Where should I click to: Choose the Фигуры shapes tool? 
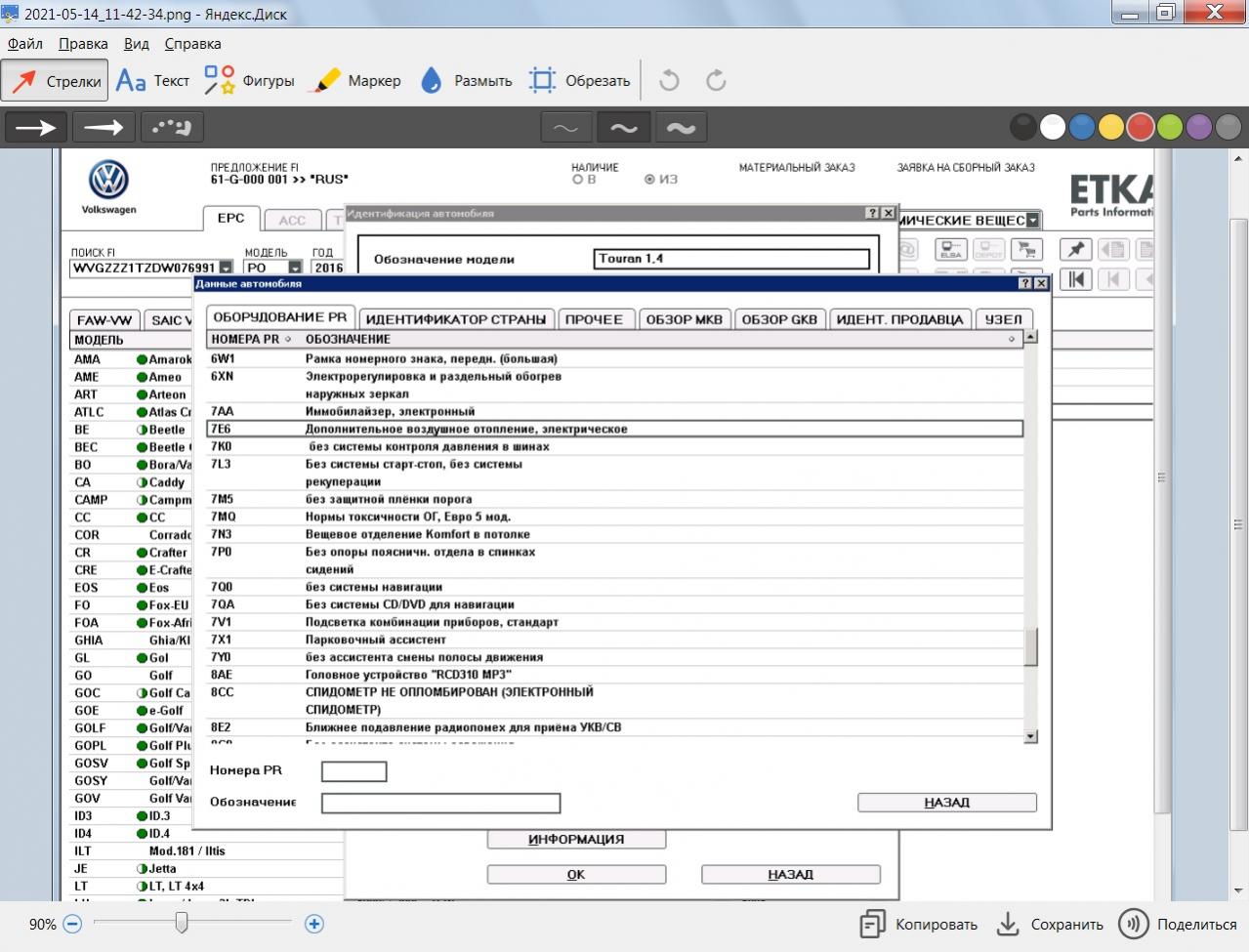[249, 81]
